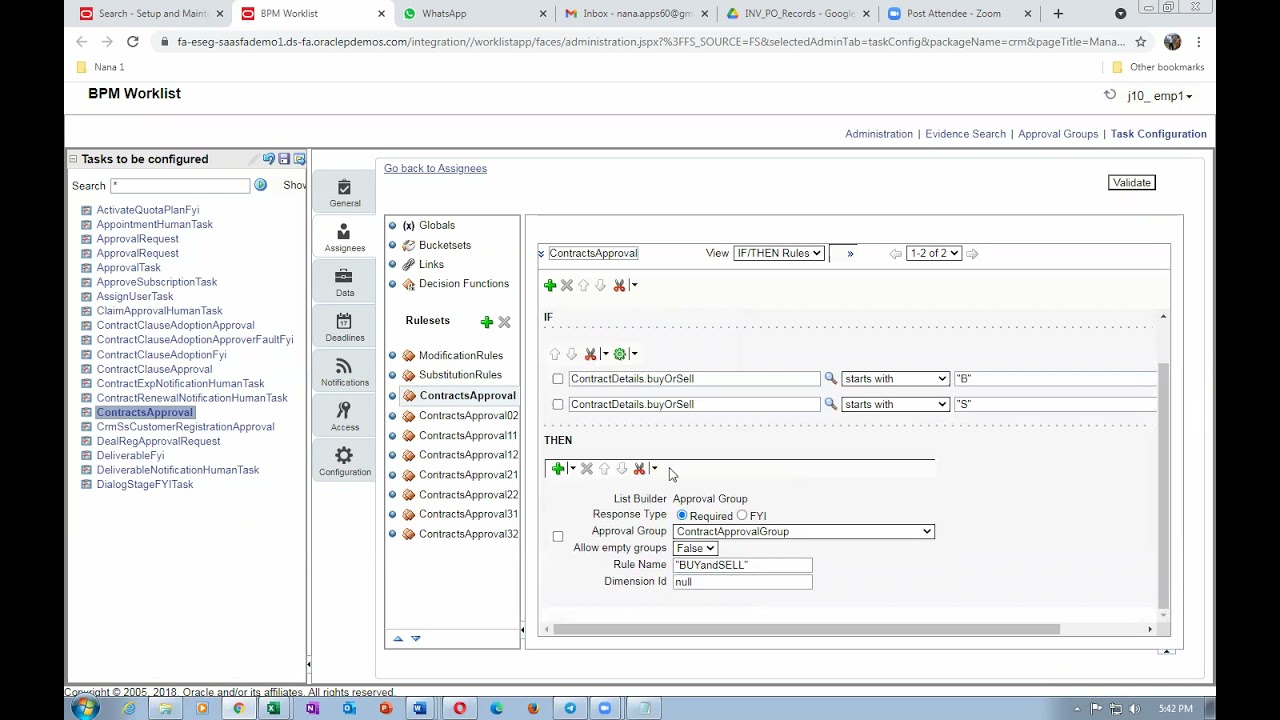Viewport: 1280px width, 720px height.
Task: Open the View IF/THEN Rules dropdown
Action: click(778, 253)
